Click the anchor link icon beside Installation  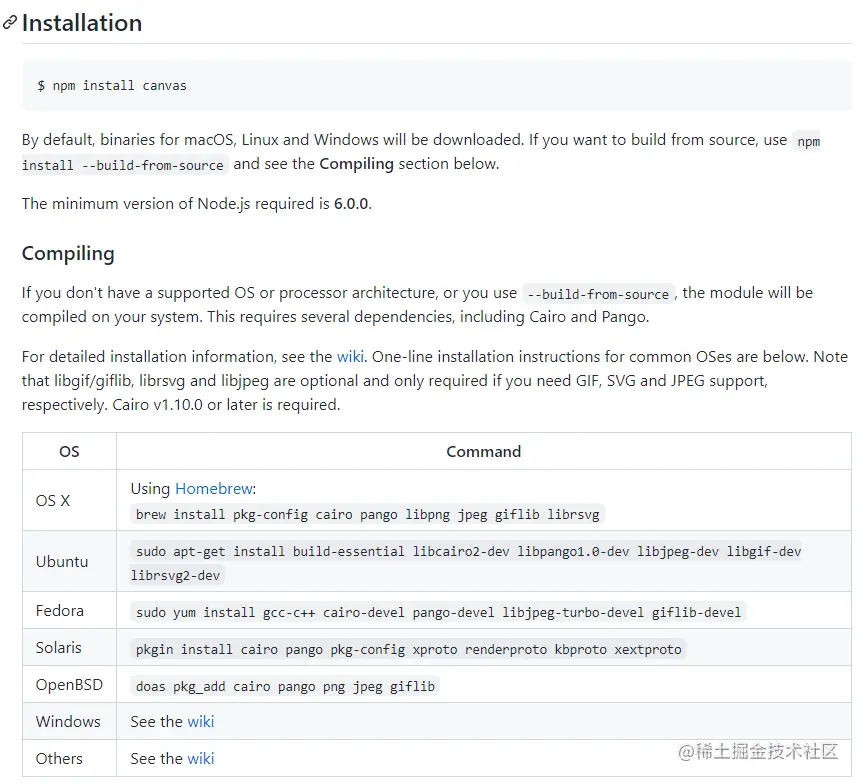tap(10, 23)
